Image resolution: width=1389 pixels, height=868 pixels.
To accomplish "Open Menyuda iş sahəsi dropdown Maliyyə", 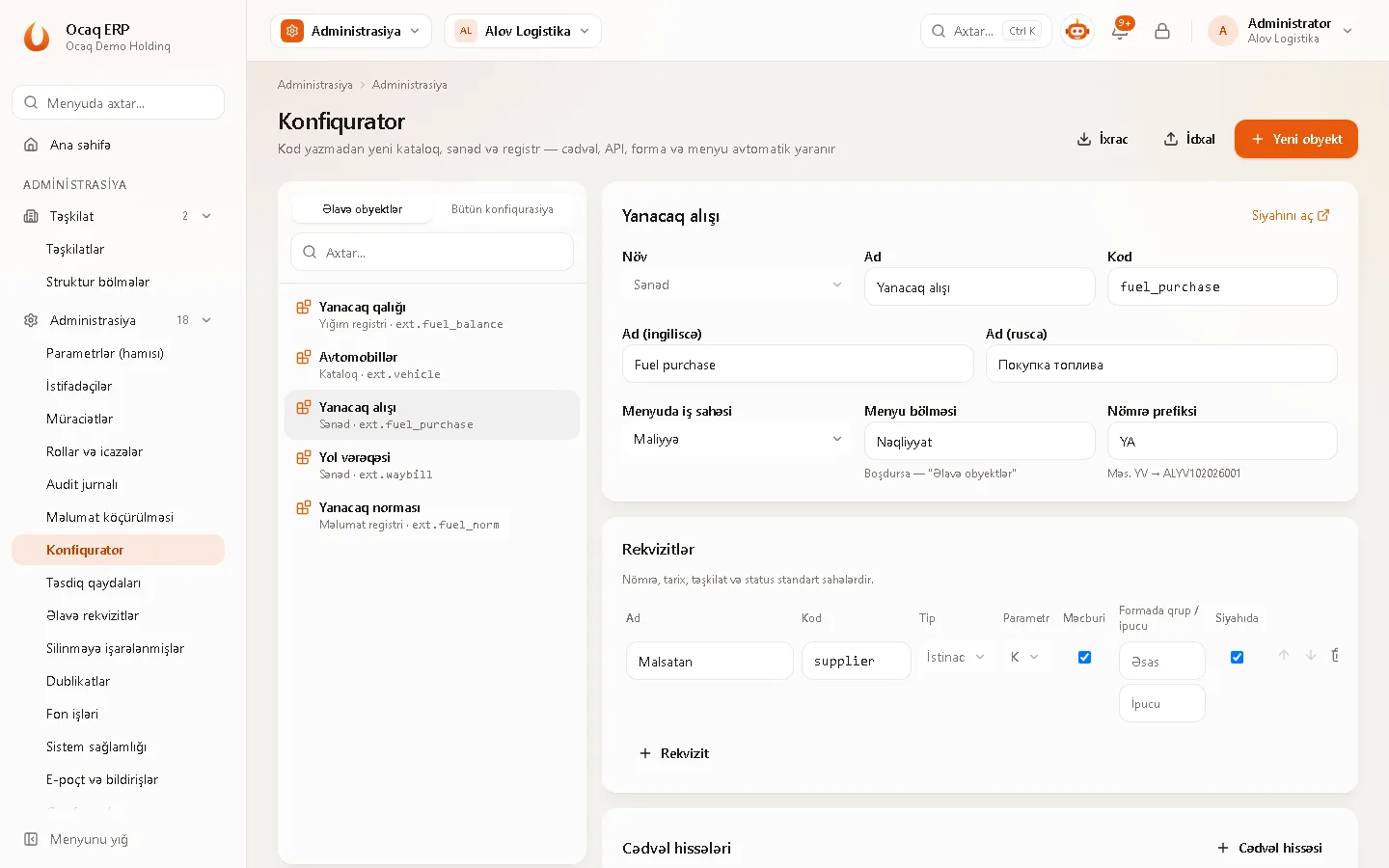I will 737,439.
